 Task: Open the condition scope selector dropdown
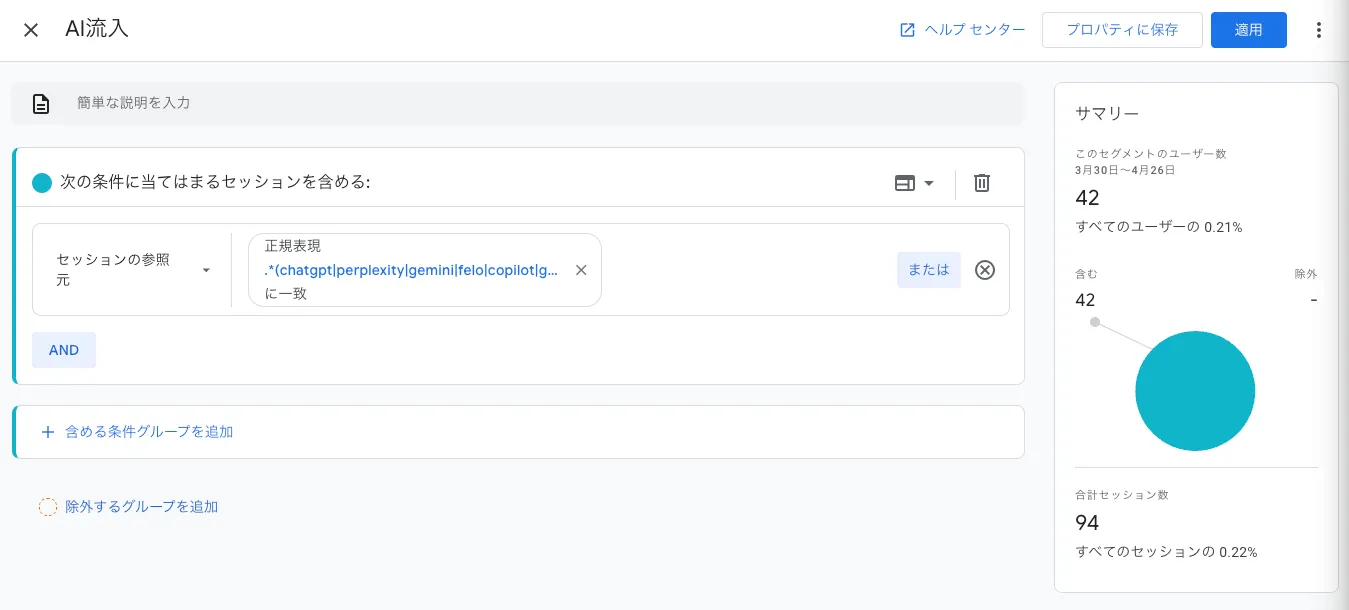coord(914,183)
